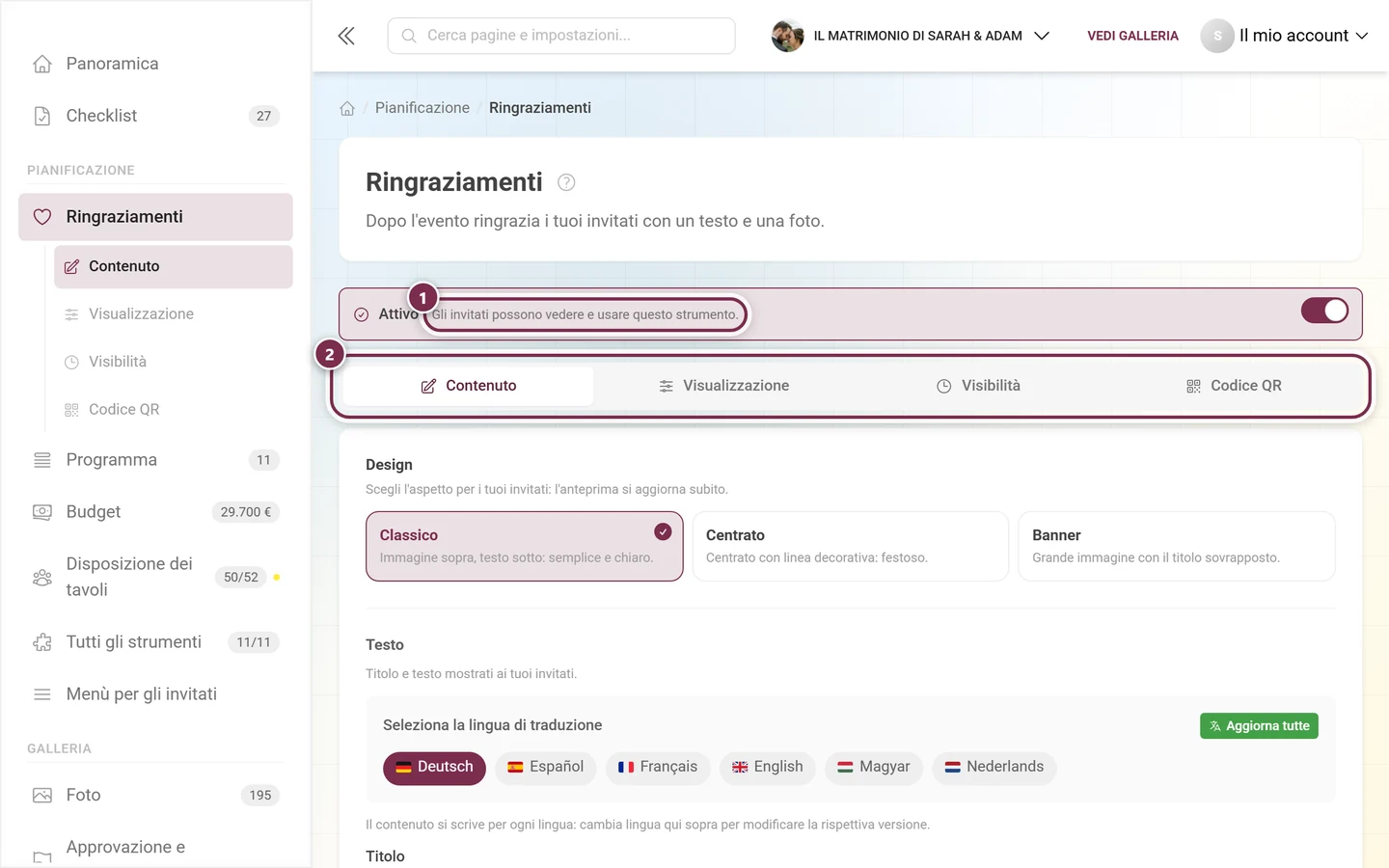The height and width of the screenshot is (868, 1389).
Task: Switch to the Codice QR tab
Action: point(1234,386)
